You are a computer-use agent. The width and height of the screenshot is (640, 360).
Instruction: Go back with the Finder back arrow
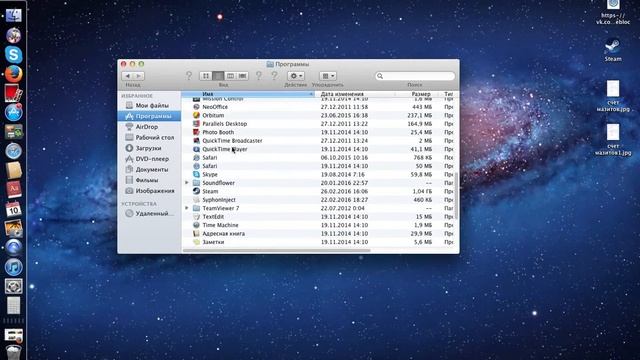[x=127, y=76]
